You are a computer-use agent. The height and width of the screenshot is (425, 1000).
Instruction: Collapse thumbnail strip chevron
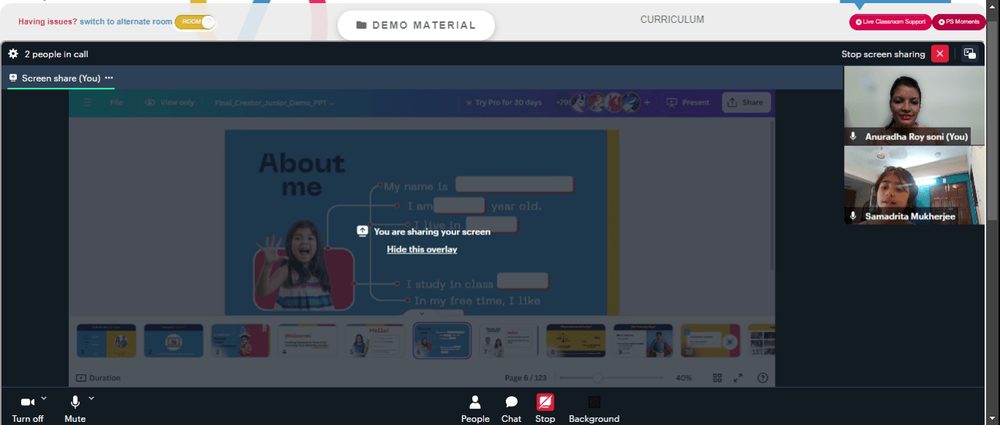coord(422,314)
